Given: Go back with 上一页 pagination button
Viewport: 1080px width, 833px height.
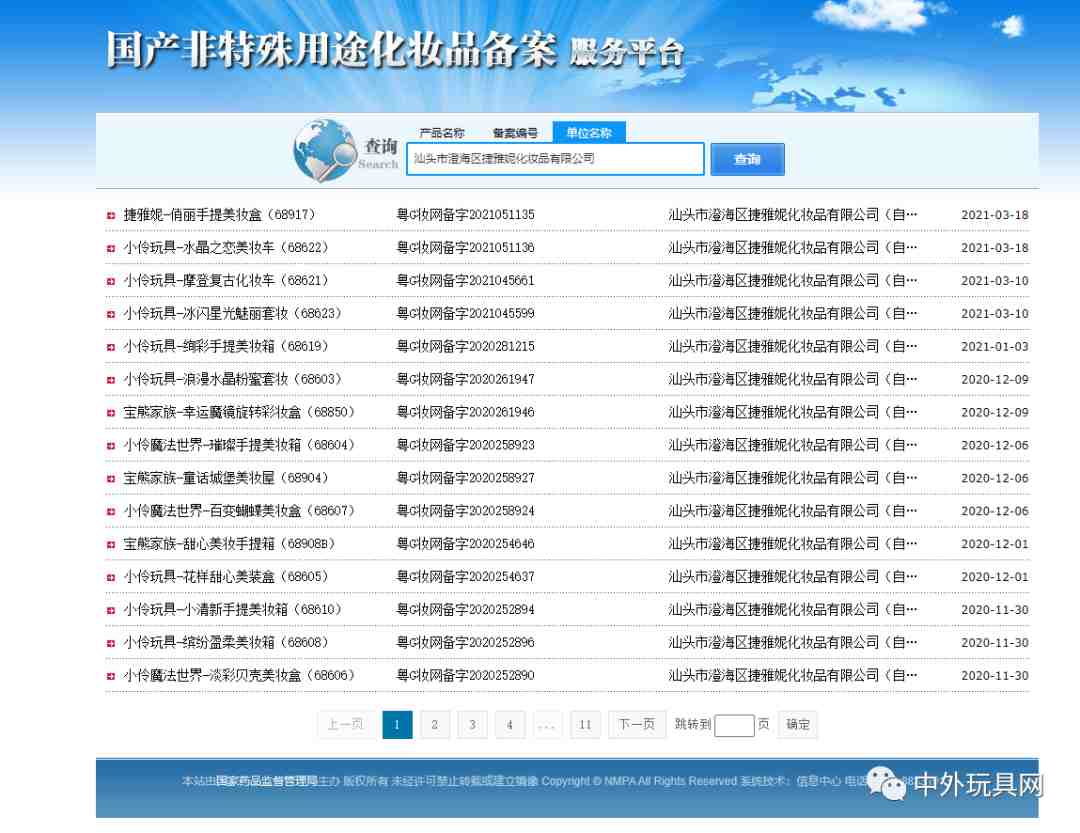Looking at the screenshot, I should pos(346,725).
